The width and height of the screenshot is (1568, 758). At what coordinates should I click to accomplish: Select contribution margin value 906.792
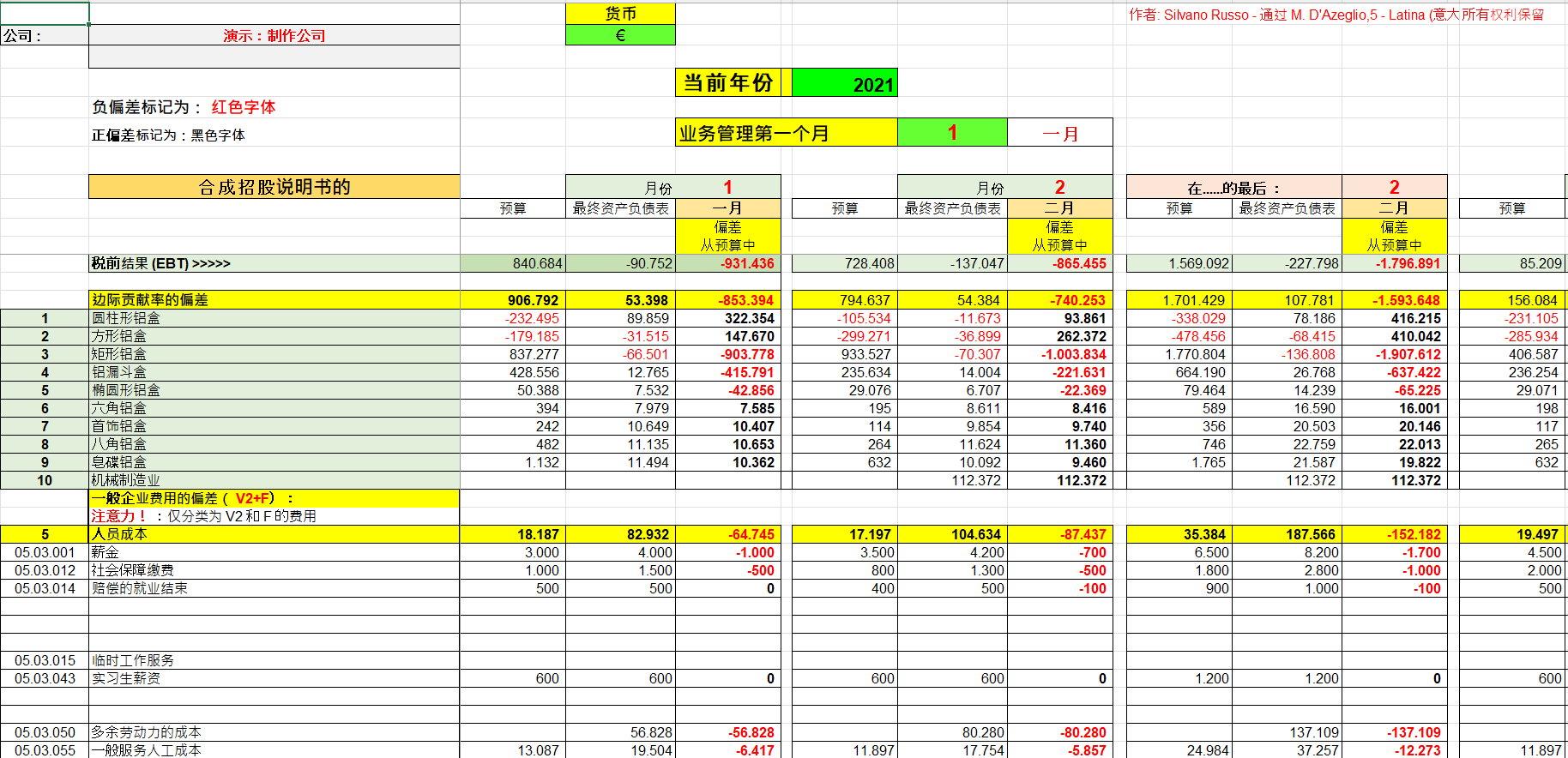513,299
